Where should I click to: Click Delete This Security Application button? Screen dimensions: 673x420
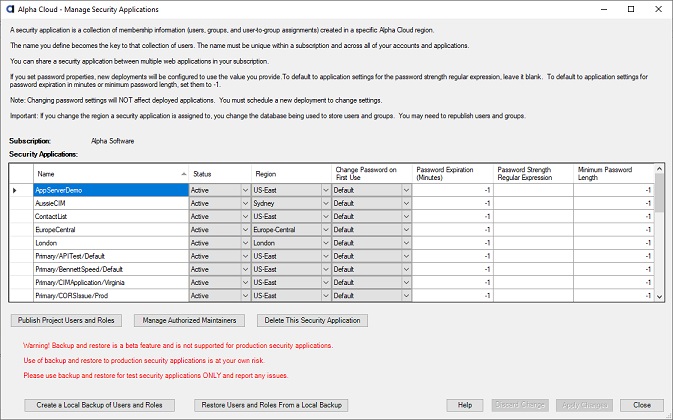pyautogui.click(x=312, y=320)
